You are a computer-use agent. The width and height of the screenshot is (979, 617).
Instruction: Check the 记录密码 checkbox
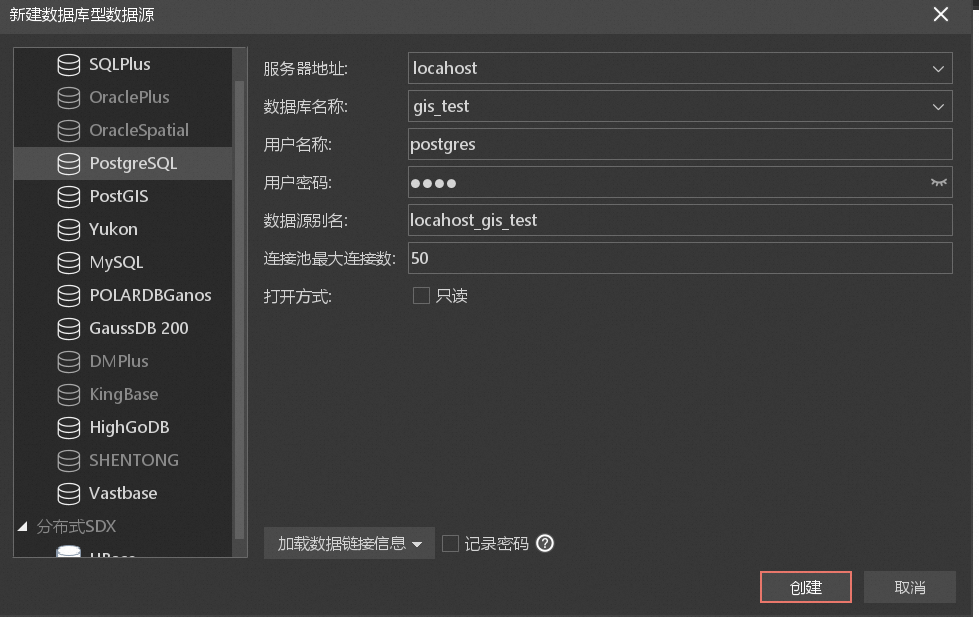point(450,543)
